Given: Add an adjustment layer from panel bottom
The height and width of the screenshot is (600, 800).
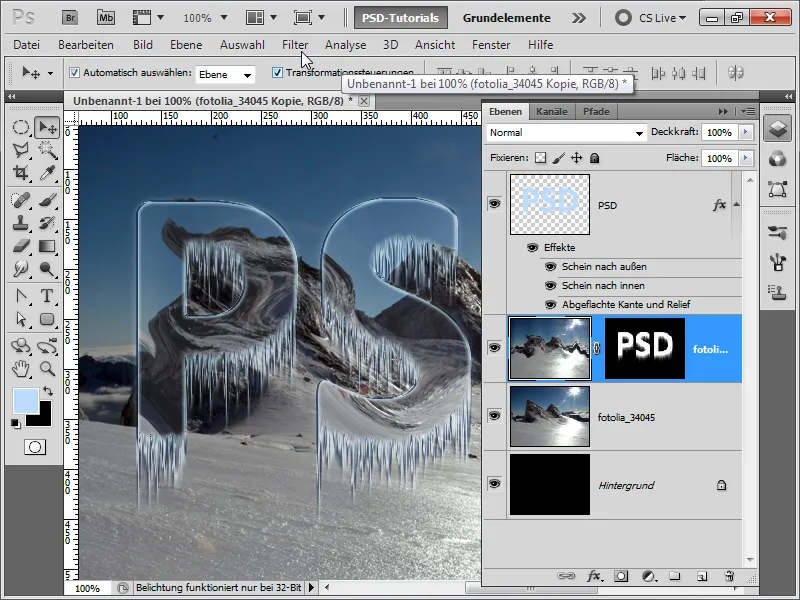Looking at the screenshot, I should 648,576.
